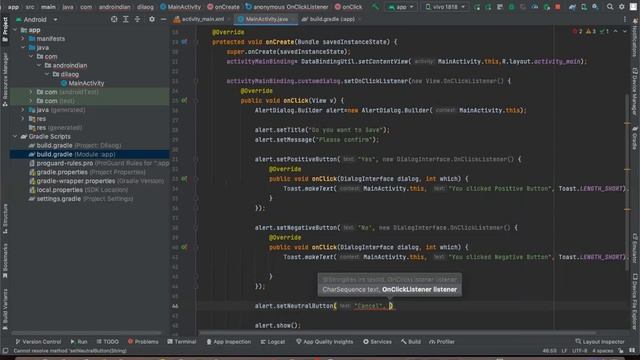Viewport: 640px width, 360px height.
Task: Open Build tool window
Action: coord(411,342)
